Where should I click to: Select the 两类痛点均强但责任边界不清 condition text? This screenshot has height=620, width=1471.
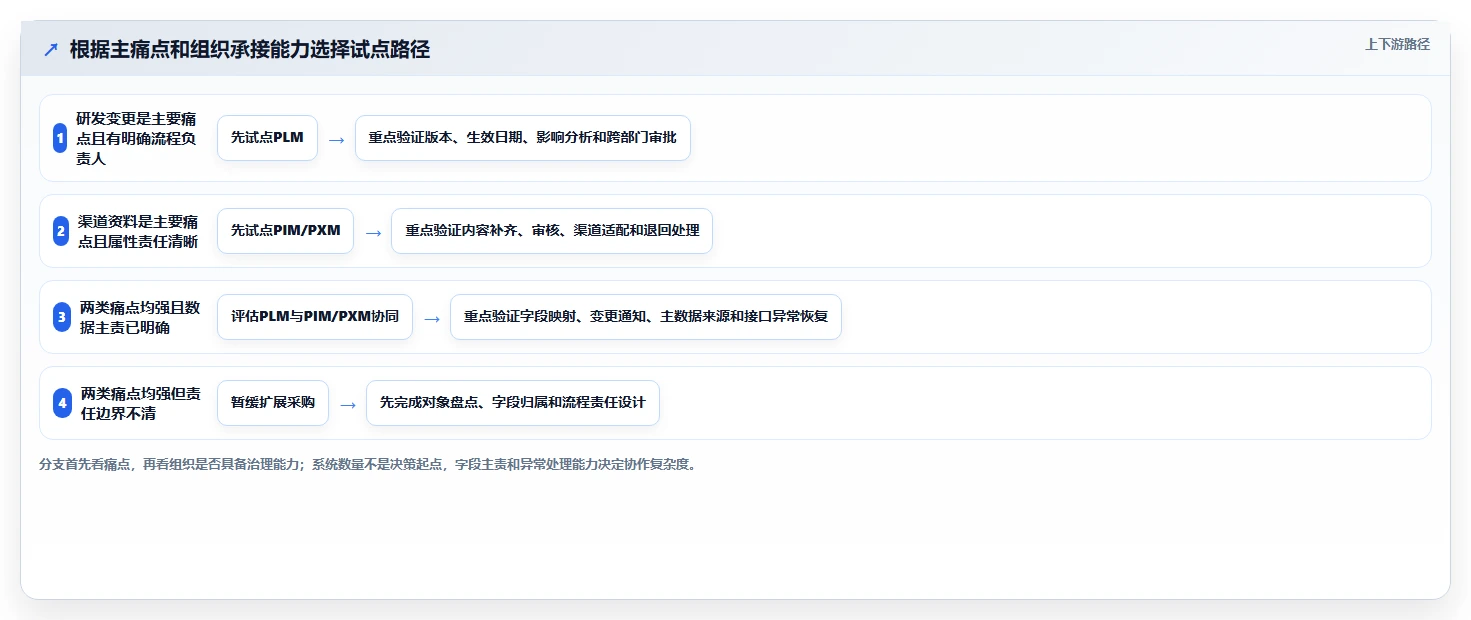pyautogui.click(x=141, y=403)
